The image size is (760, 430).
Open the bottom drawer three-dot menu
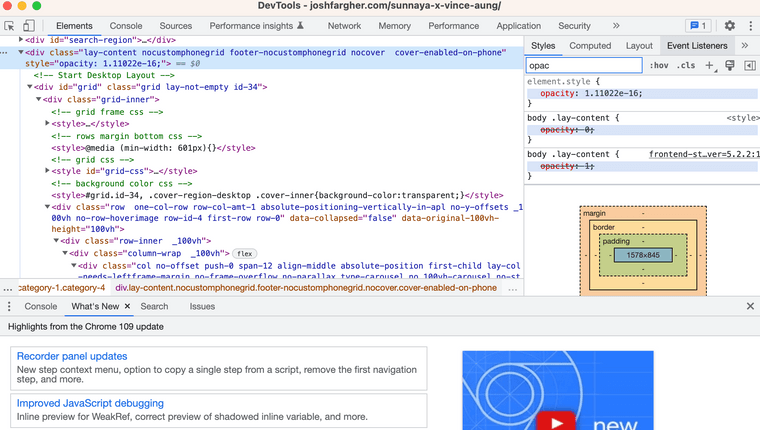tap(11, 307)
